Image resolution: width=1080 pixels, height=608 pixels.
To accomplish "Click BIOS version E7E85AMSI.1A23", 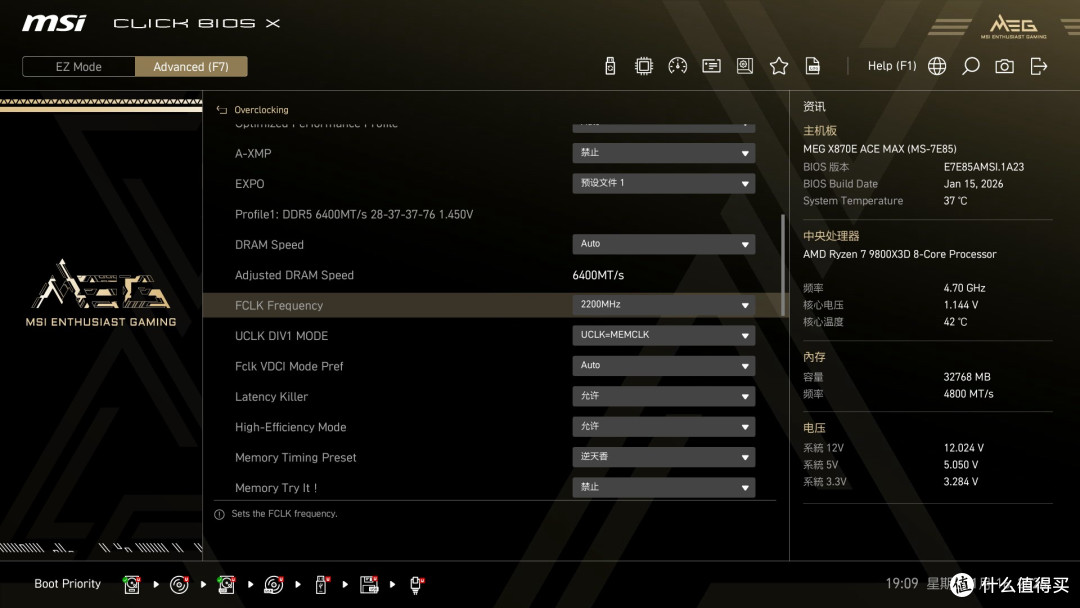I will (x=984, y=167).
